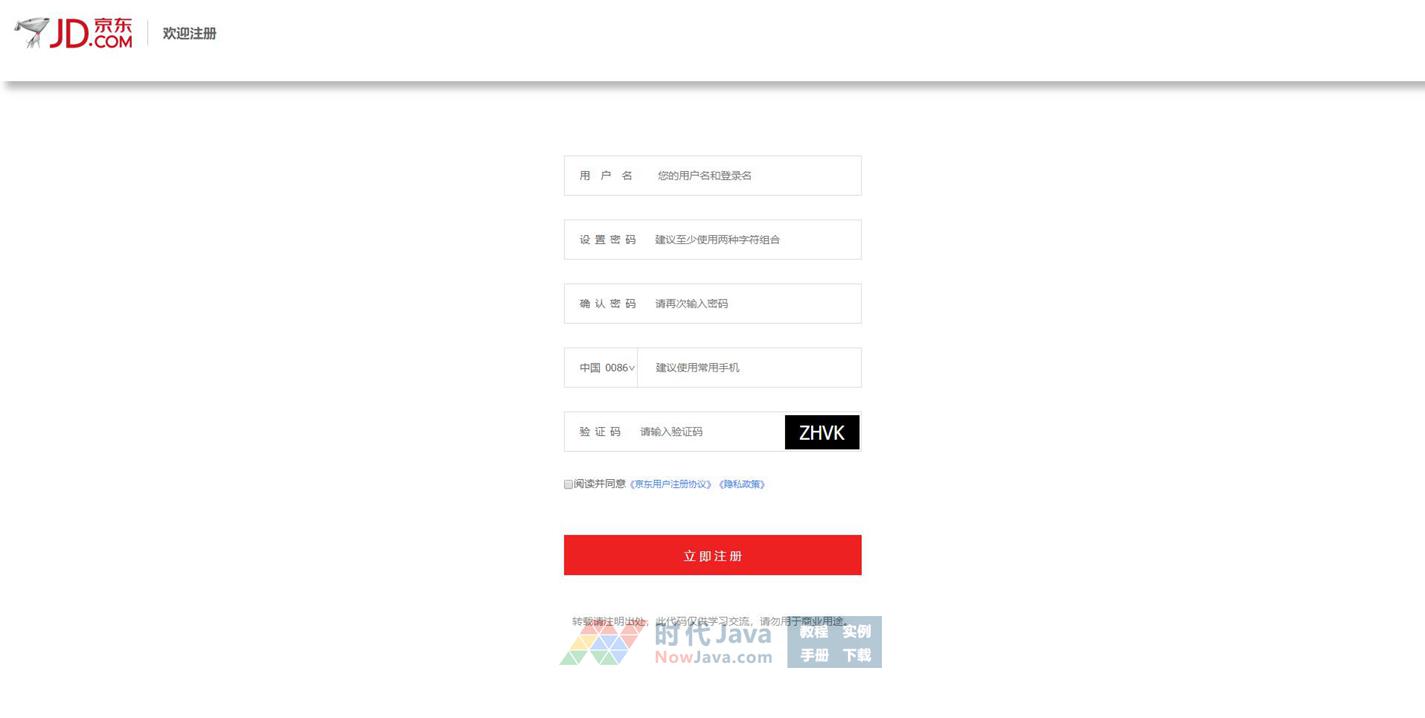Click the 手册 watermark tab
The height and width of the screenshot is (718, 1425).
(814, 655)
